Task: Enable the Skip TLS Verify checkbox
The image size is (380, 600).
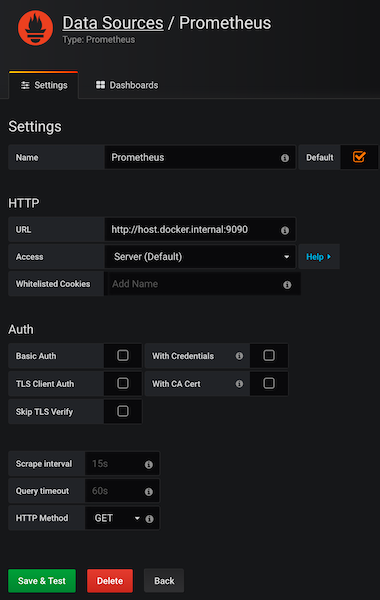Action: click(x=123, y=411)
